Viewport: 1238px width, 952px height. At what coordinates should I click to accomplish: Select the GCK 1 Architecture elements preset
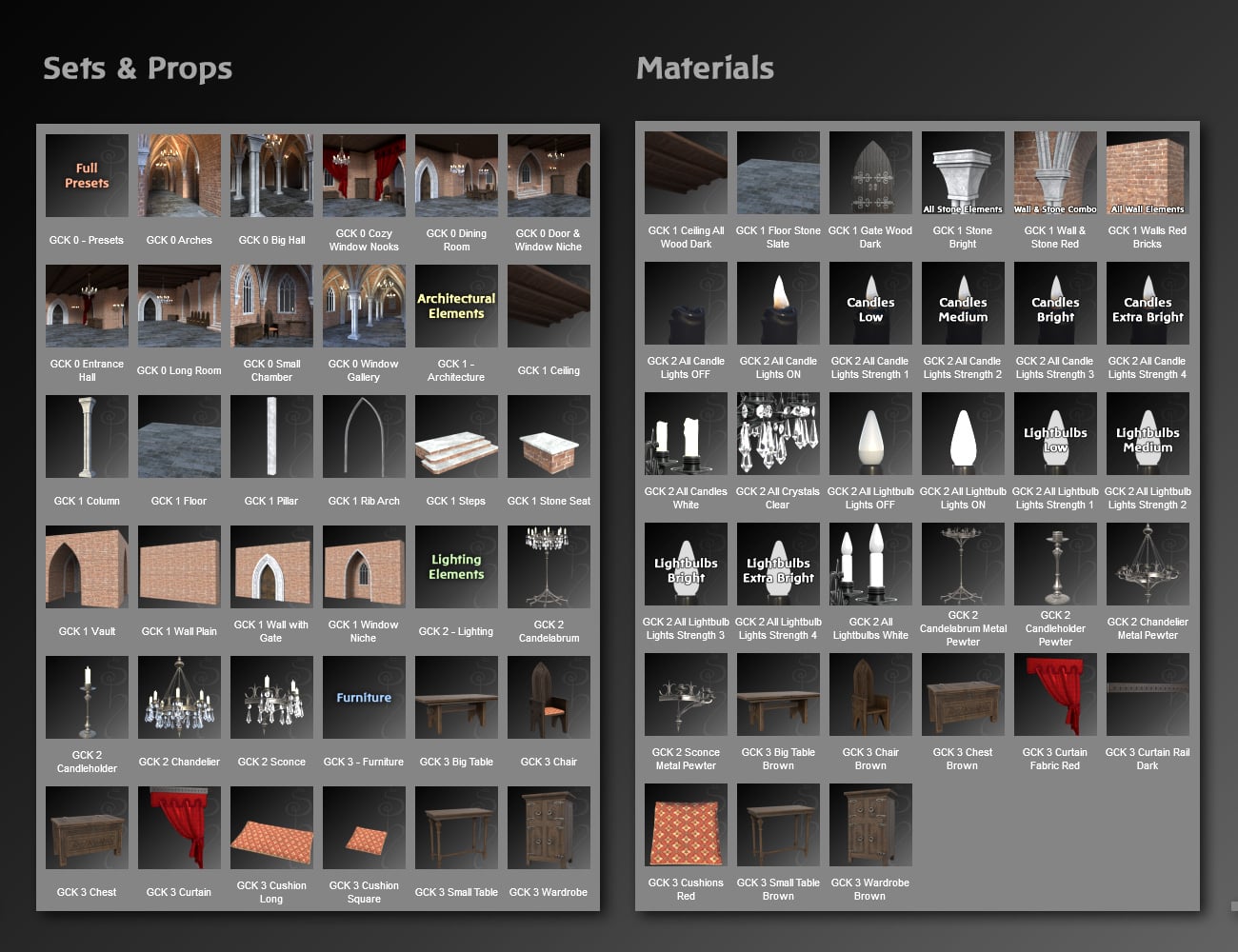pos(456,305)
